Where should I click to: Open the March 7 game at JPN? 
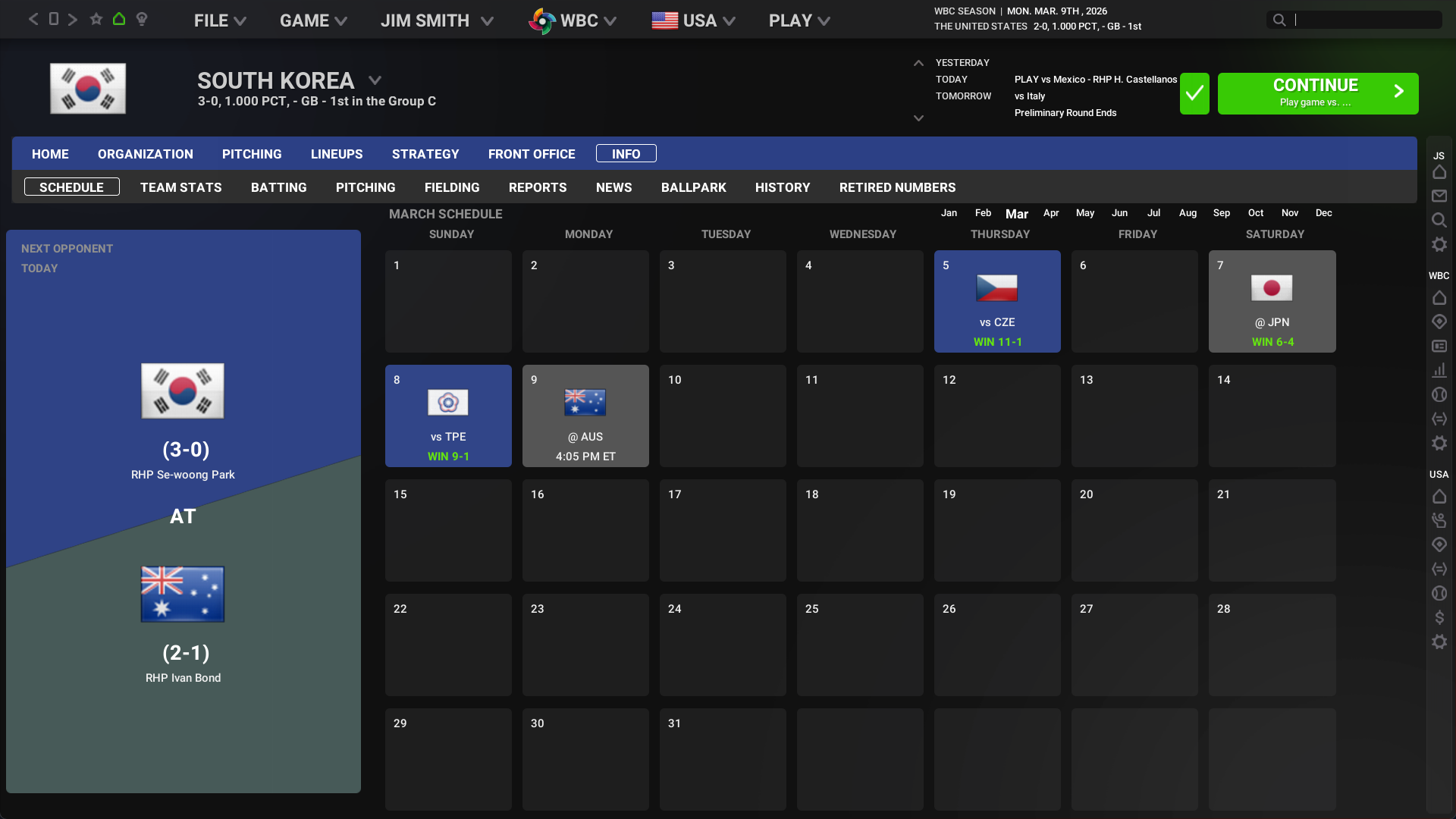(x=1272, y=302)
